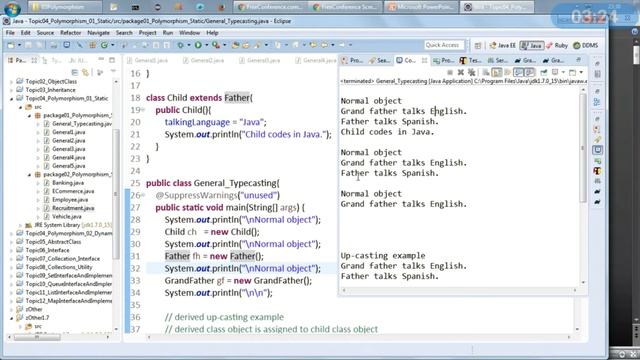Expand the Topic03_Inheritance project
The image size is (640, 360).
(11, 90)
